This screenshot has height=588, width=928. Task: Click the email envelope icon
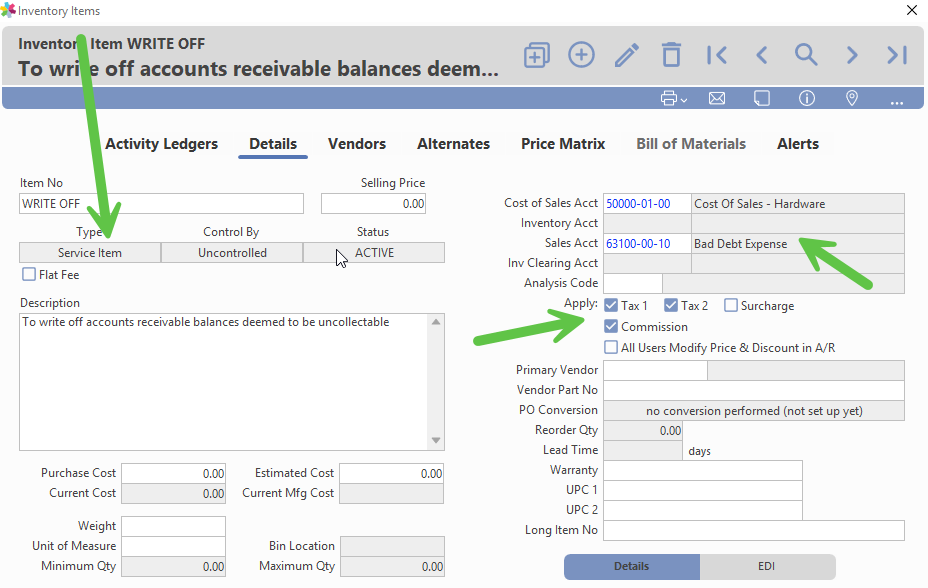717,98
